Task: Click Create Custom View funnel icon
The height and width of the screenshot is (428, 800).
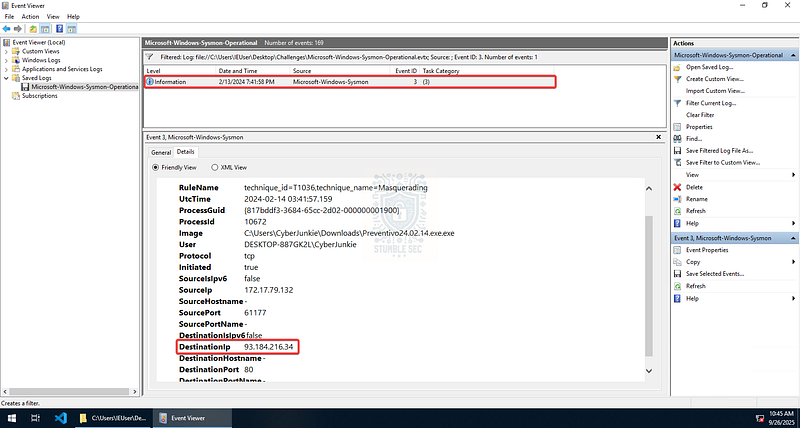Action: pyautogui.click(x=677, y=79)
